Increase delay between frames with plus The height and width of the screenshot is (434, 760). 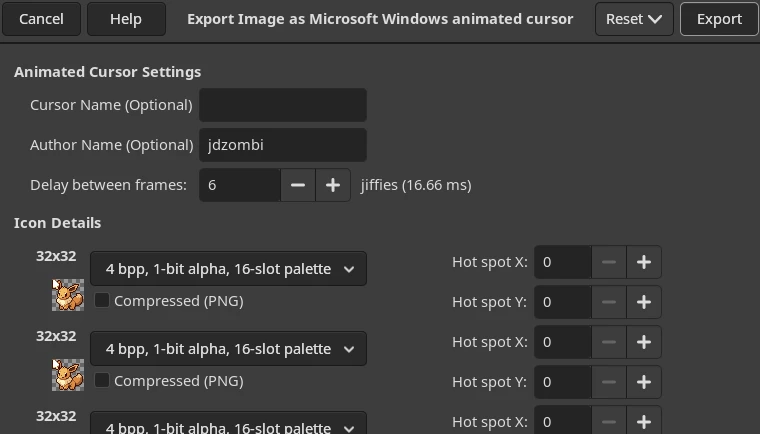pyautogui.click(x=333, y=185)
